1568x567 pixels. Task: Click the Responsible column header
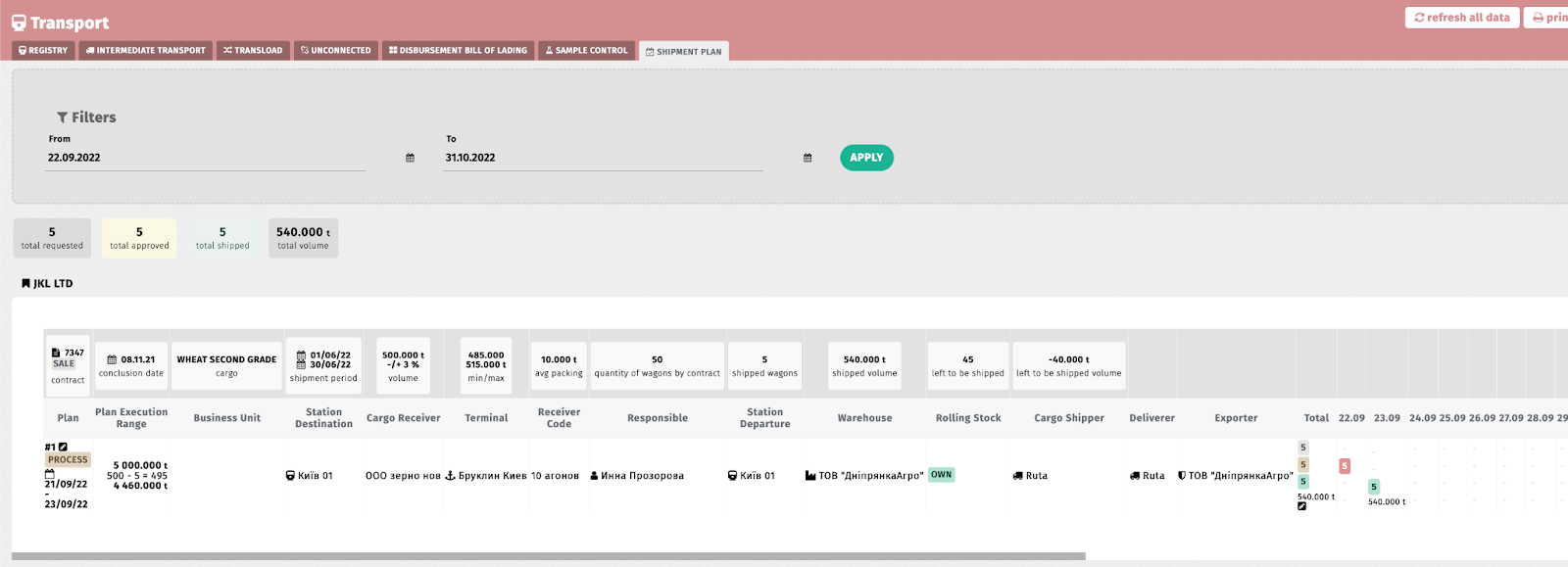coord(658,418)
